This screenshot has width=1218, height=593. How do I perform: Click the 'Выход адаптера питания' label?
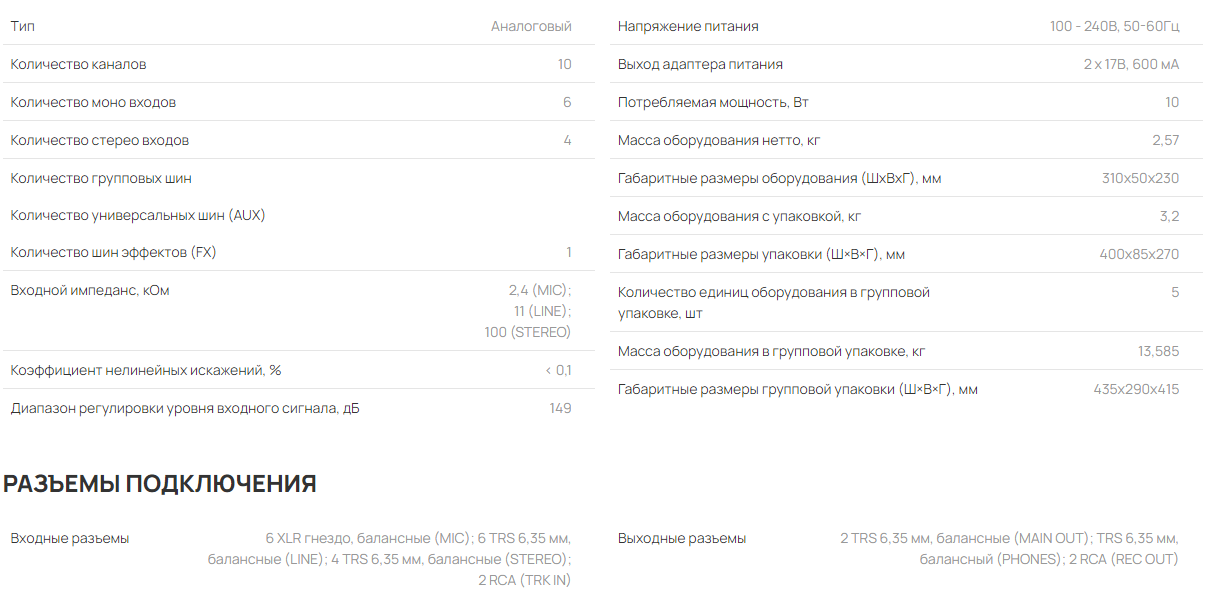(x=700, y=64)
